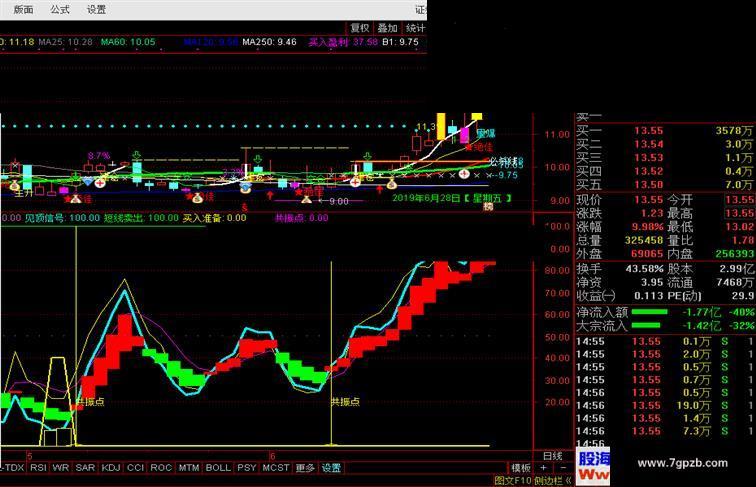
Task: Open the 模板 template selector
Action: coord(521,468)
